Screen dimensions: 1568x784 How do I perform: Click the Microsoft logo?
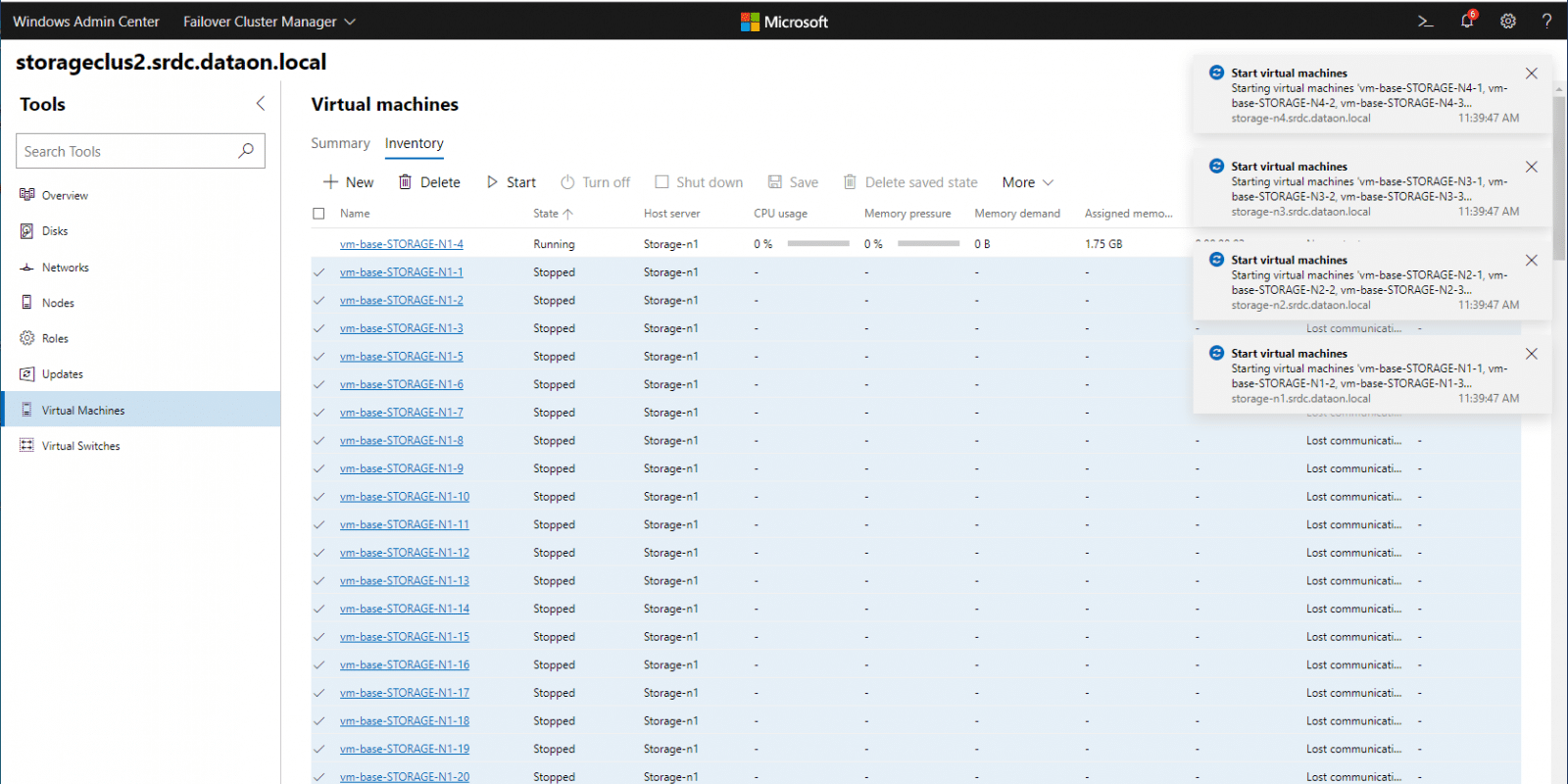click(784, 22)
